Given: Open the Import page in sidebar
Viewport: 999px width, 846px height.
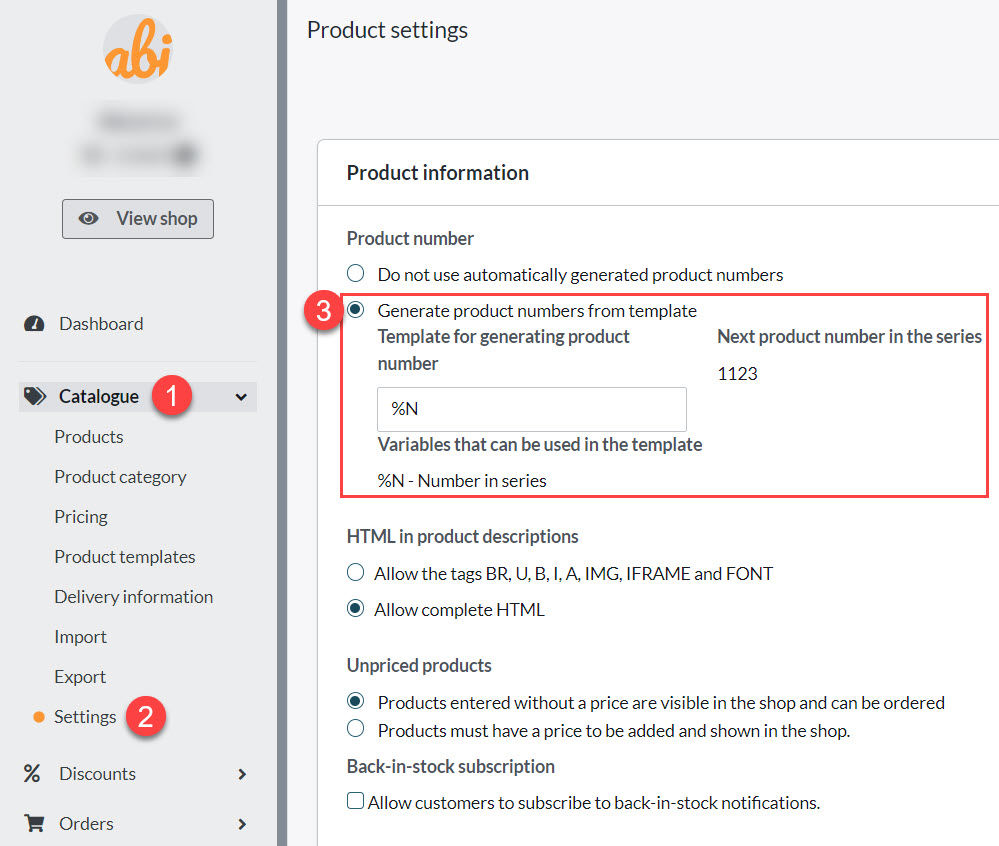Looking at the screenshot, I should [81, 637].
